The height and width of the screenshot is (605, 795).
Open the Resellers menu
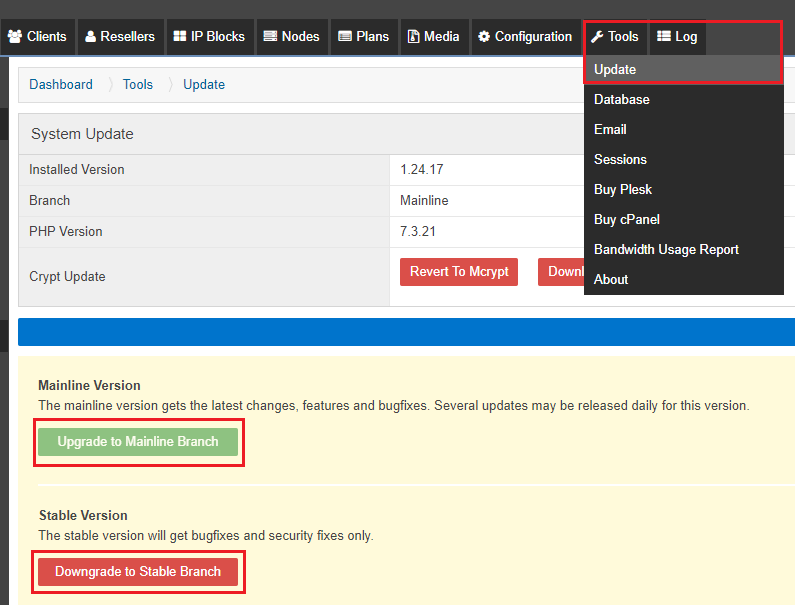[x=120, y=37]
